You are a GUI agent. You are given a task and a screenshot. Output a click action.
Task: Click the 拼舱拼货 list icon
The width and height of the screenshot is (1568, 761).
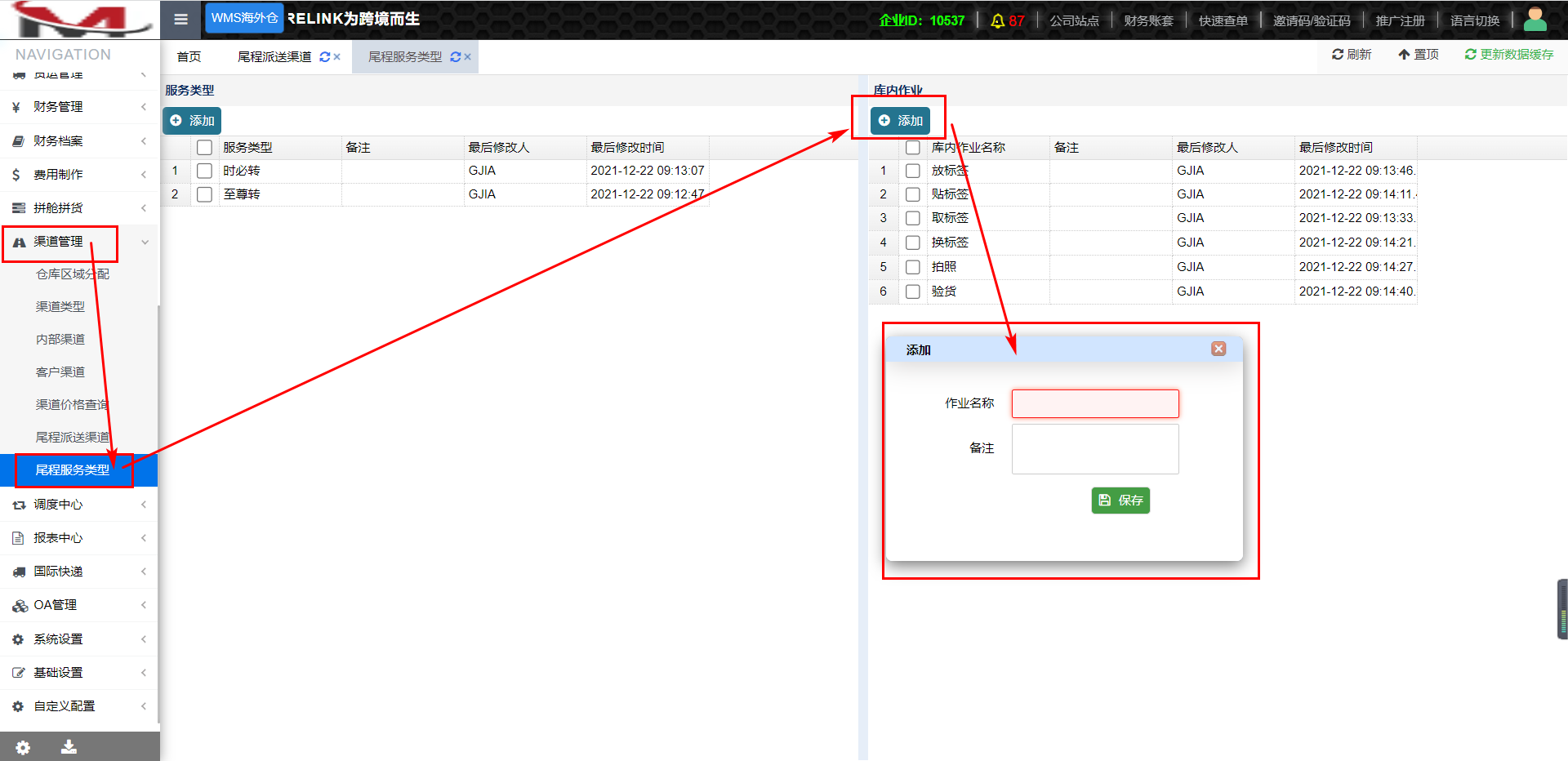tap(19, 208)
